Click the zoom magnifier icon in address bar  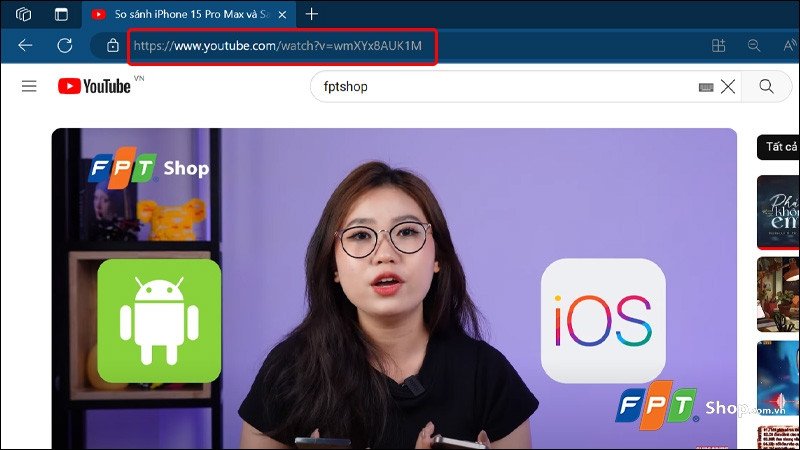pyautogui.click(x=754, y=45)
